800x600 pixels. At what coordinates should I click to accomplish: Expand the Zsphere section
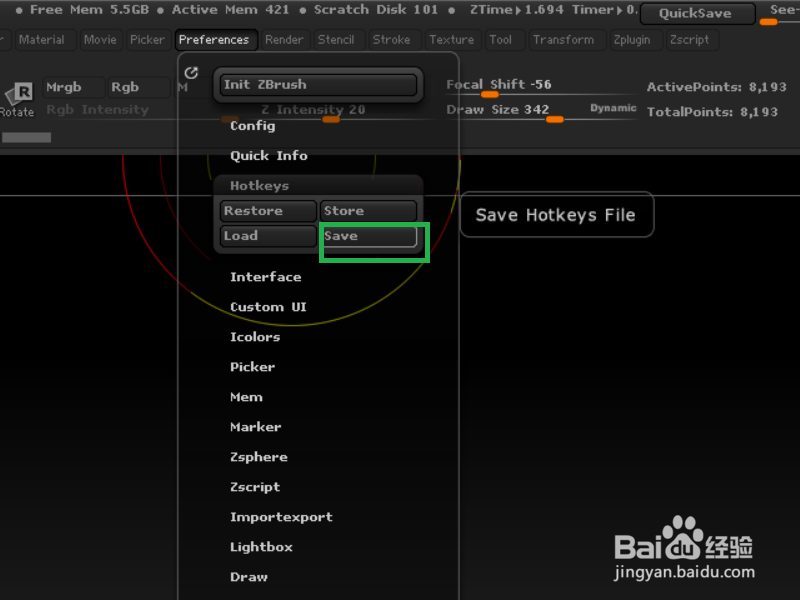click(259, 457)
